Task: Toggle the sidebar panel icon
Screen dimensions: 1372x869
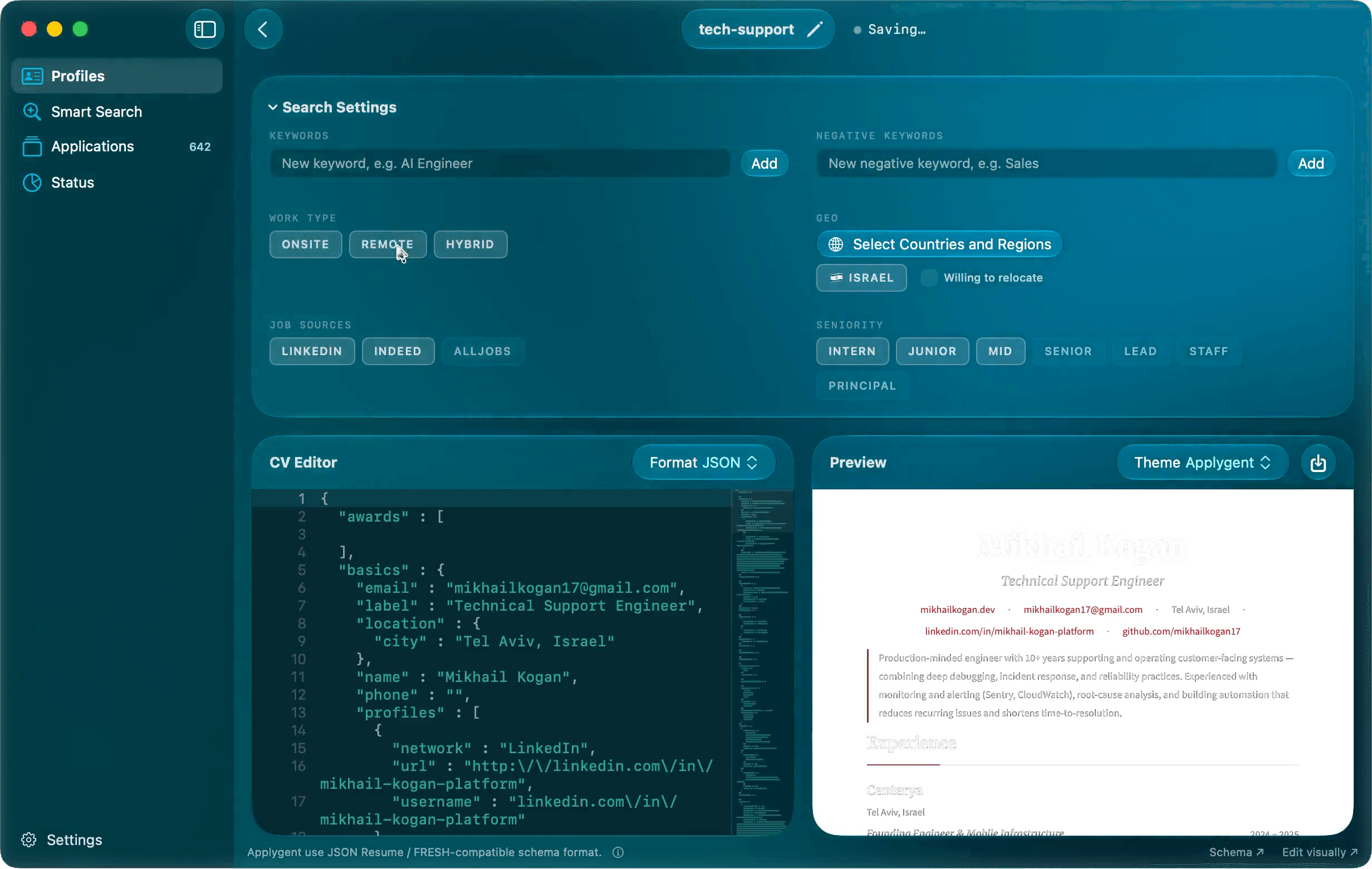Action: click(x=204, y=29)
